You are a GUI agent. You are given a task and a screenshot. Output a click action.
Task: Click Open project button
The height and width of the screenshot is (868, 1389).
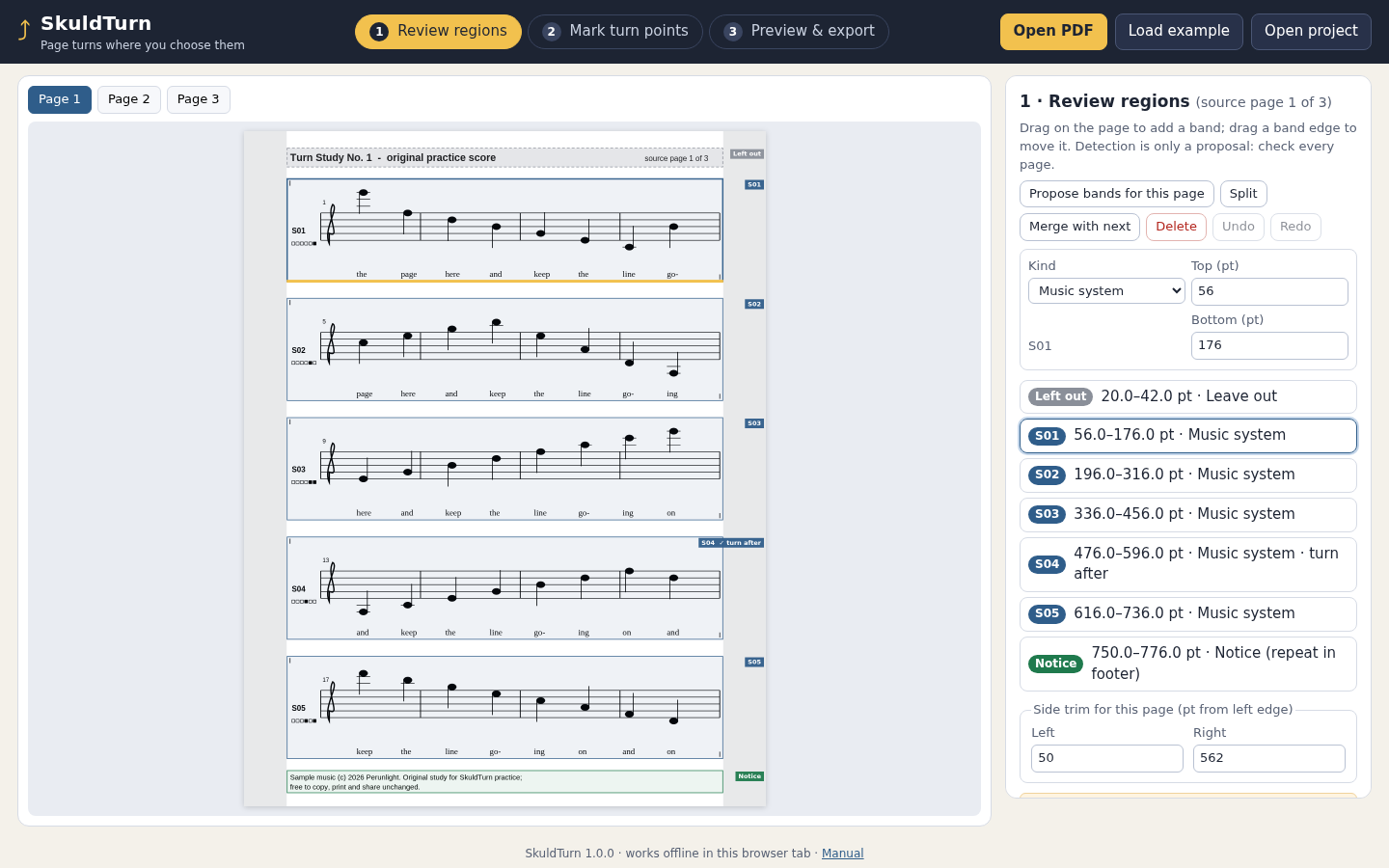point(1311,31)
